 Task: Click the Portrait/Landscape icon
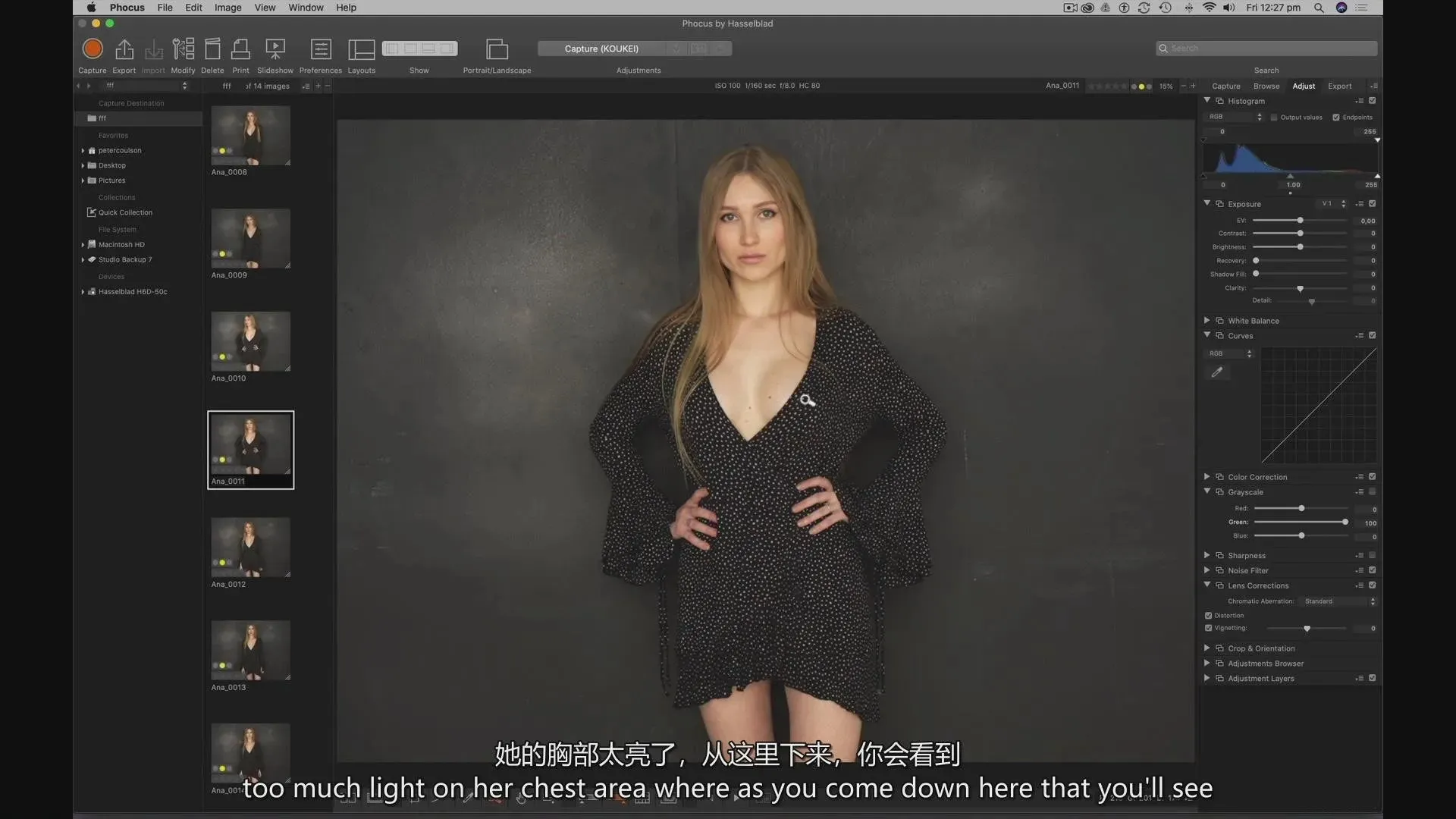497,49
